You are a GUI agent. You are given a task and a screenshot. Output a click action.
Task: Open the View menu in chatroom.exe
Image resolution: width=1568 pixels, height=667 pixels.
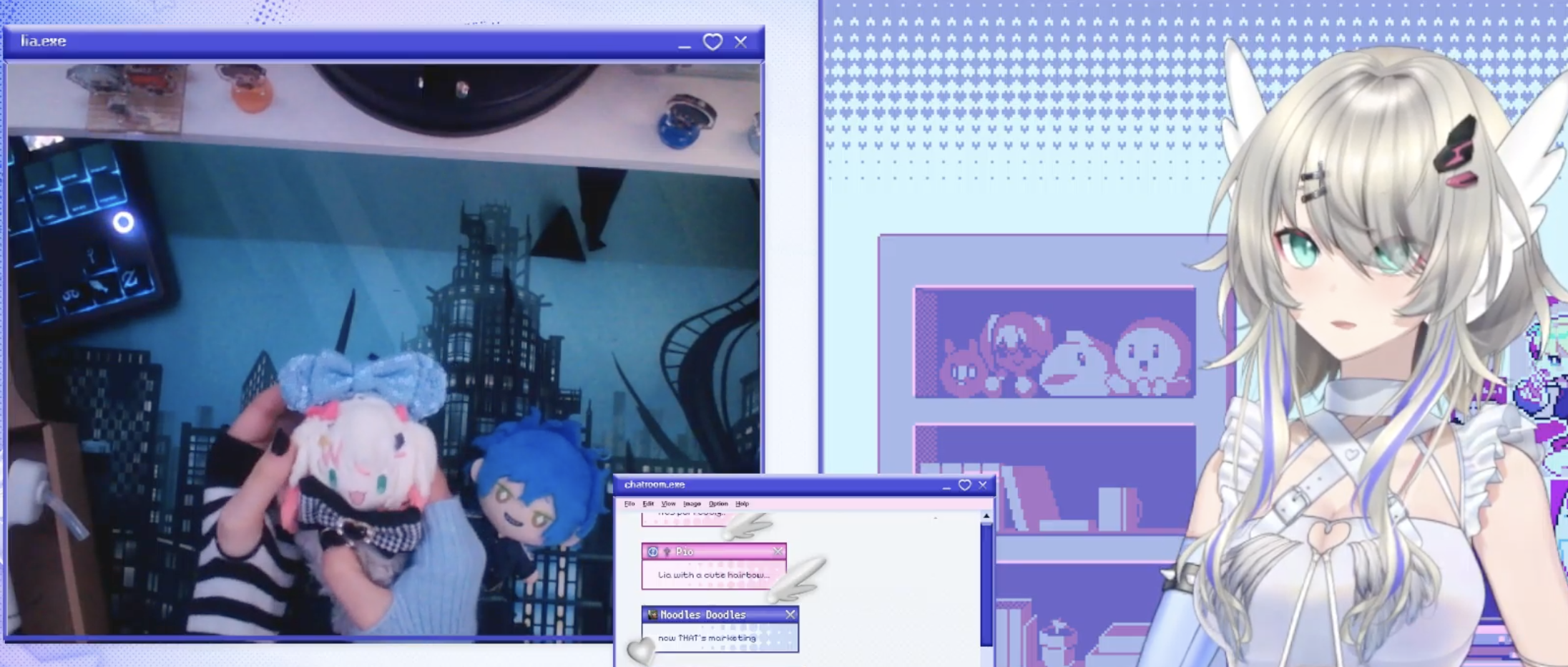[668, 504]
